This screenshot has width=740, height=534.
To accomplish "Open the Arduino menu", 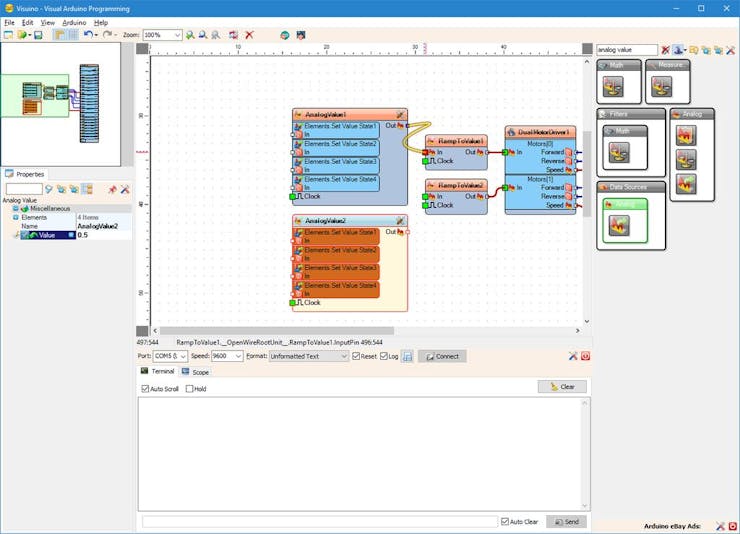I will 74,22.
